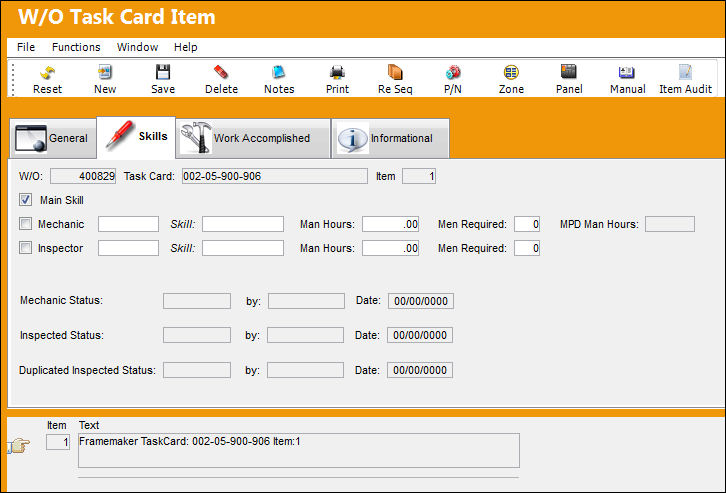Click the Item number field beside Task Card
Screen dimensions: 726x493
pyautogui.click(x=419, y=176)
